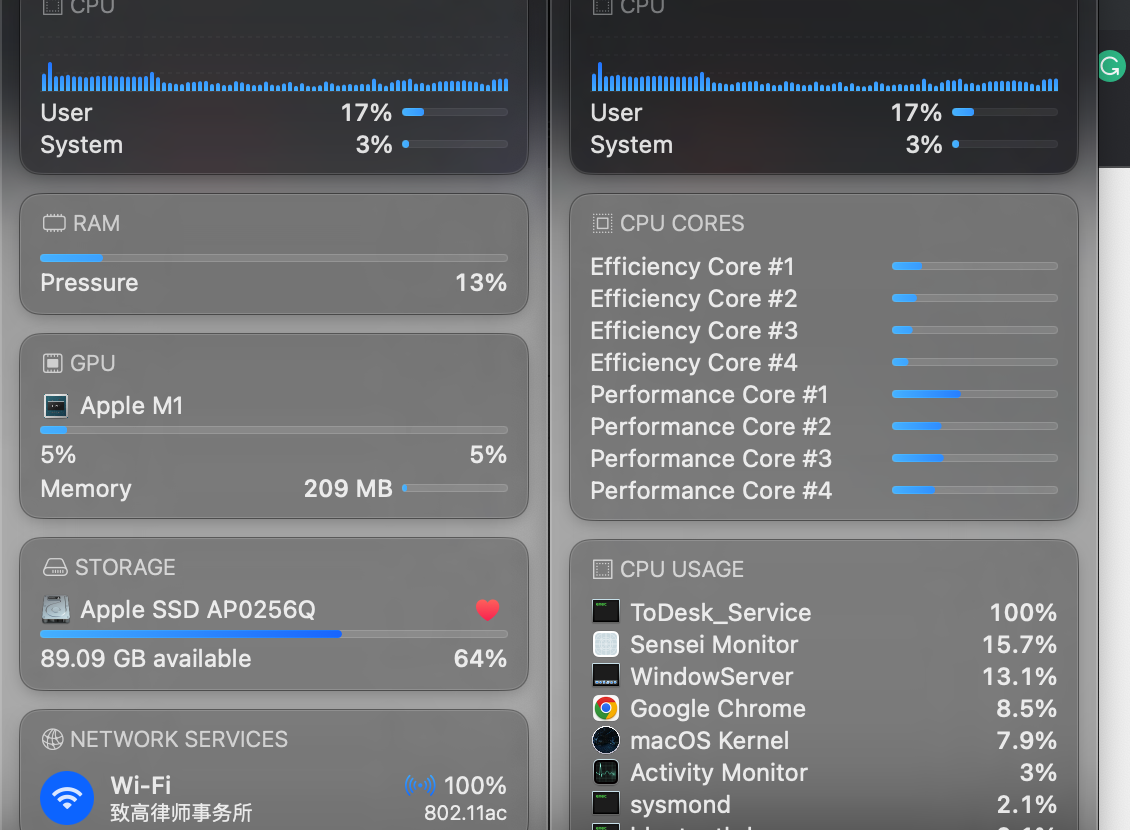Screen dimensions: 1130x830
Task: Click the left CPU usage graph
Action: (275, 76)
